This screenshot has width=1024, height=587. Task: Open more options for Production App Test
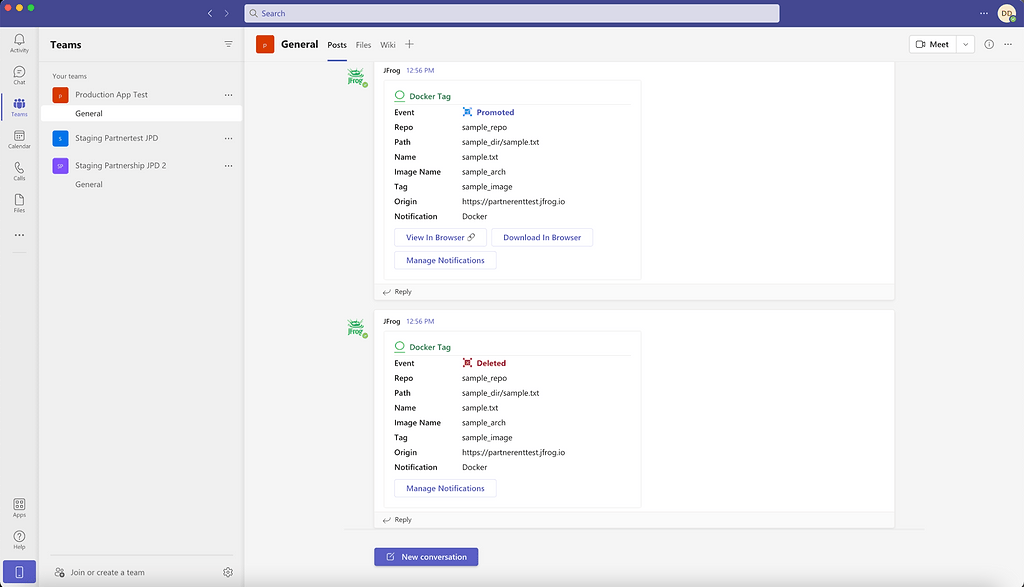coord(228,94)
